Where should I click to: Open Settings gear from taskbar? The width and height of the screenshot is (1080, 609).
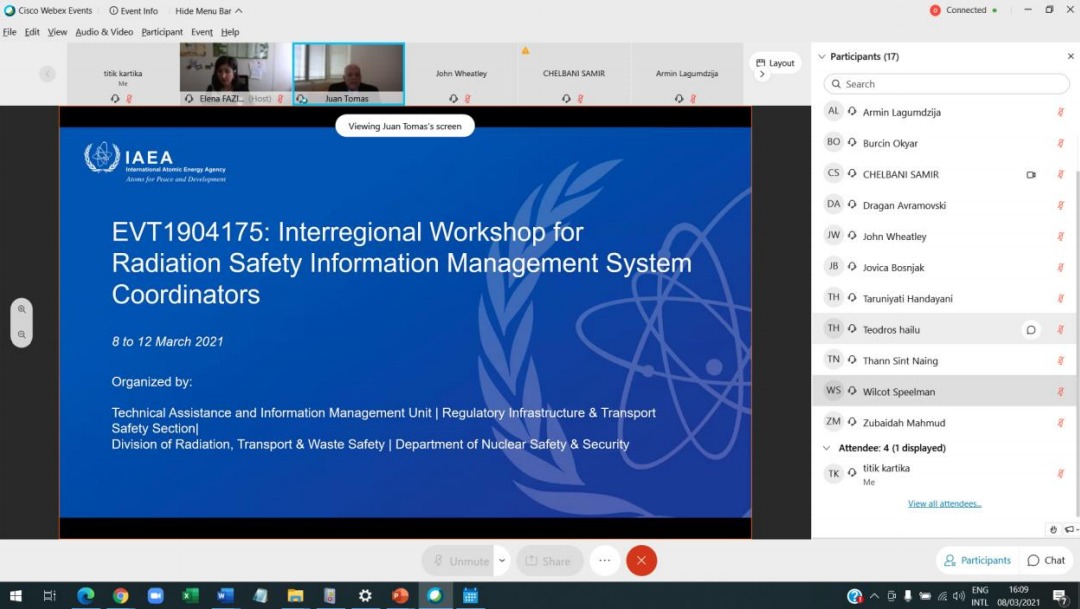tap(365, 596)
